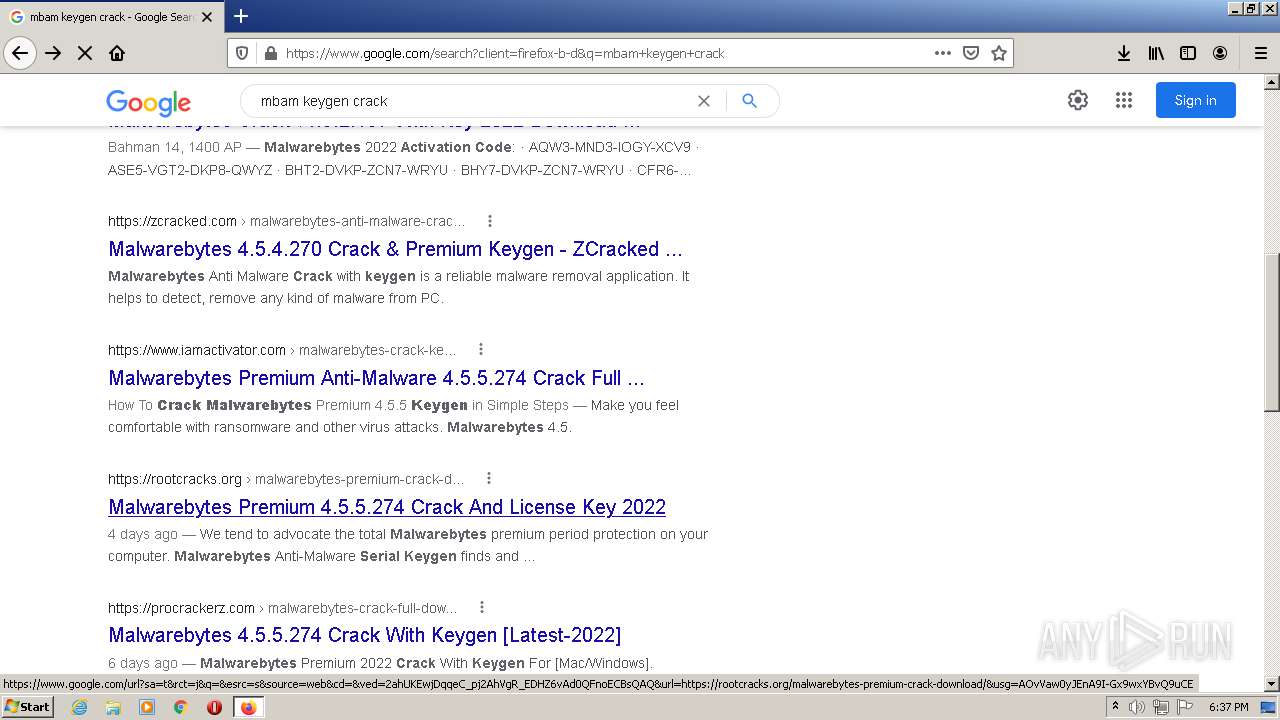The height and width of the screenshot is (720, 1280).
Task: Switch to the Firefox taskbar button
Action: (x=248, y=707)
